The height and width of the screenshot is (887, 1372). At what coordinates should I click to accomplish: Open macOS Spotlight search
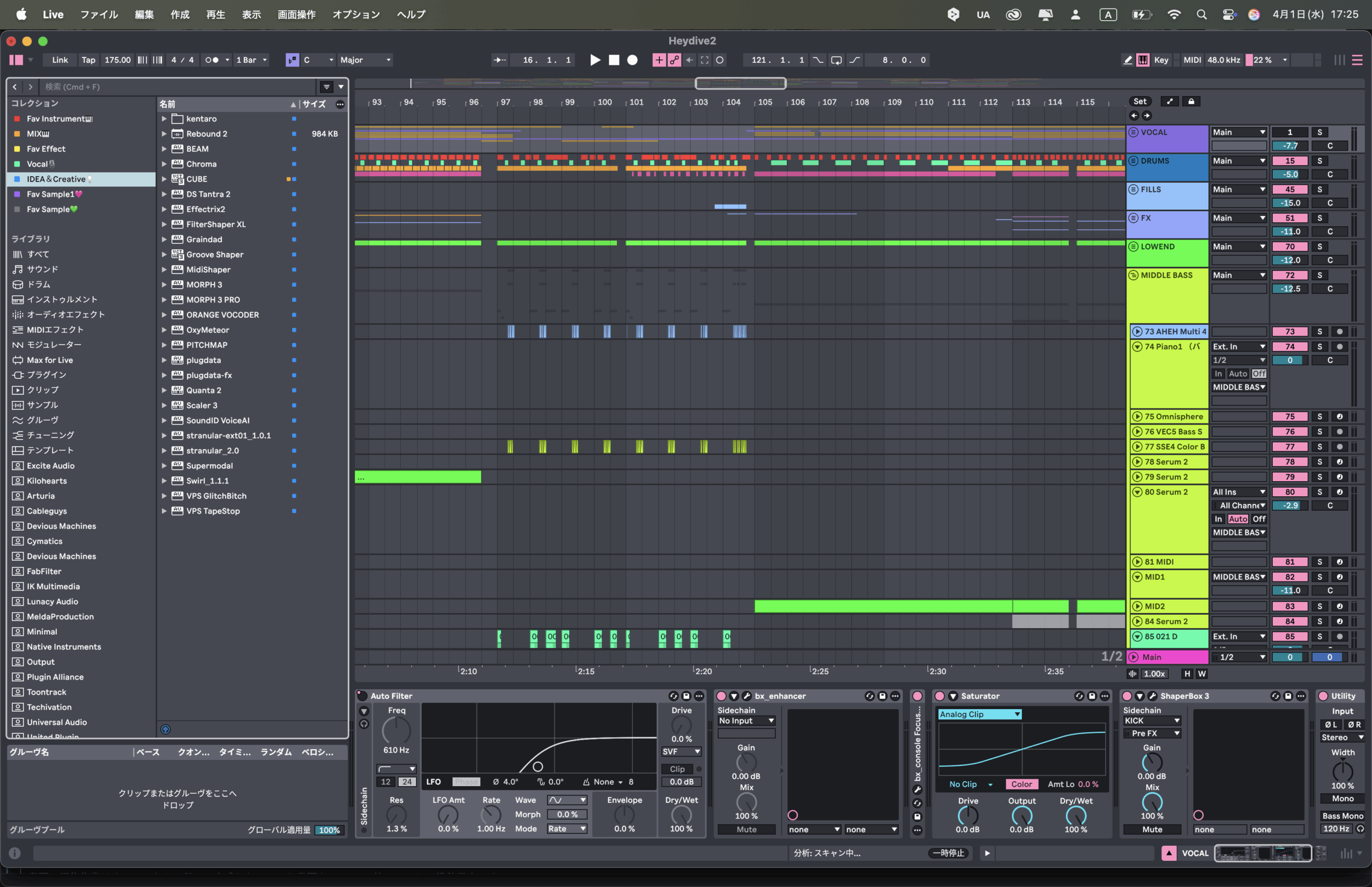(1202, 14)
